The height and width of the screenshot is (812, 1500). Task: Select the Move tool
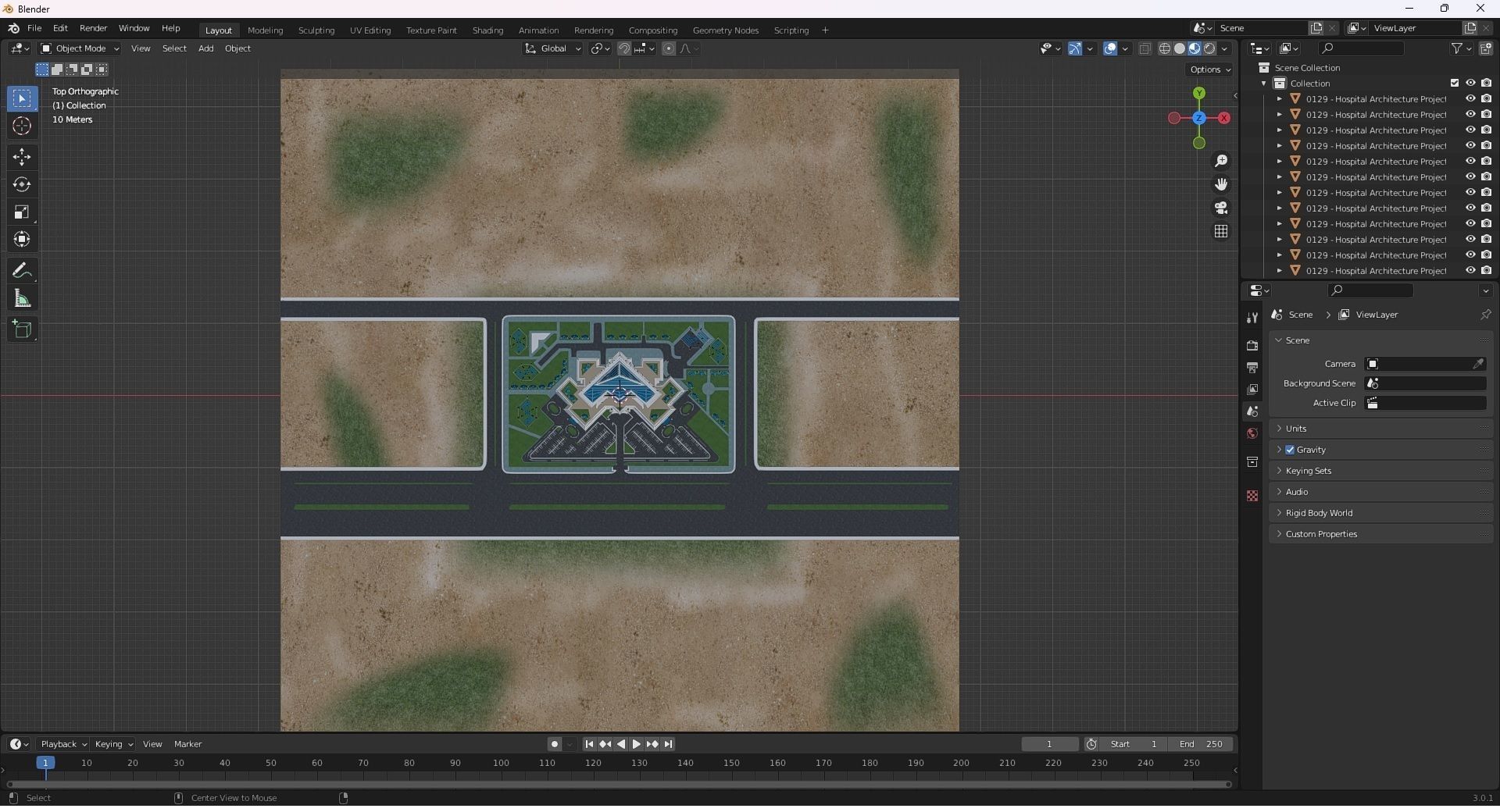pos(22,157)
